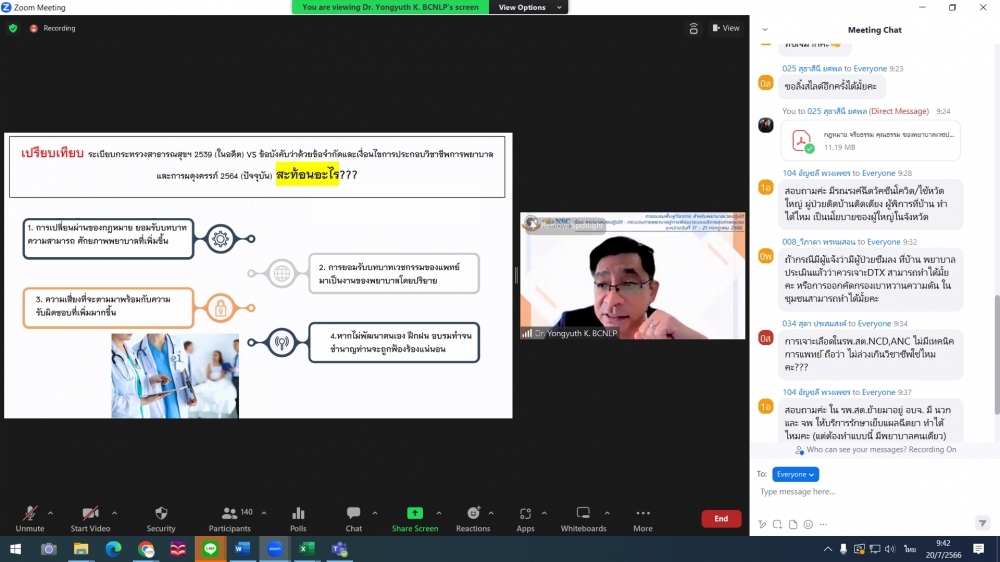1000x562 pixels.
Task: Toggle the Chat panel from toolbar
Action: (353, 517)
